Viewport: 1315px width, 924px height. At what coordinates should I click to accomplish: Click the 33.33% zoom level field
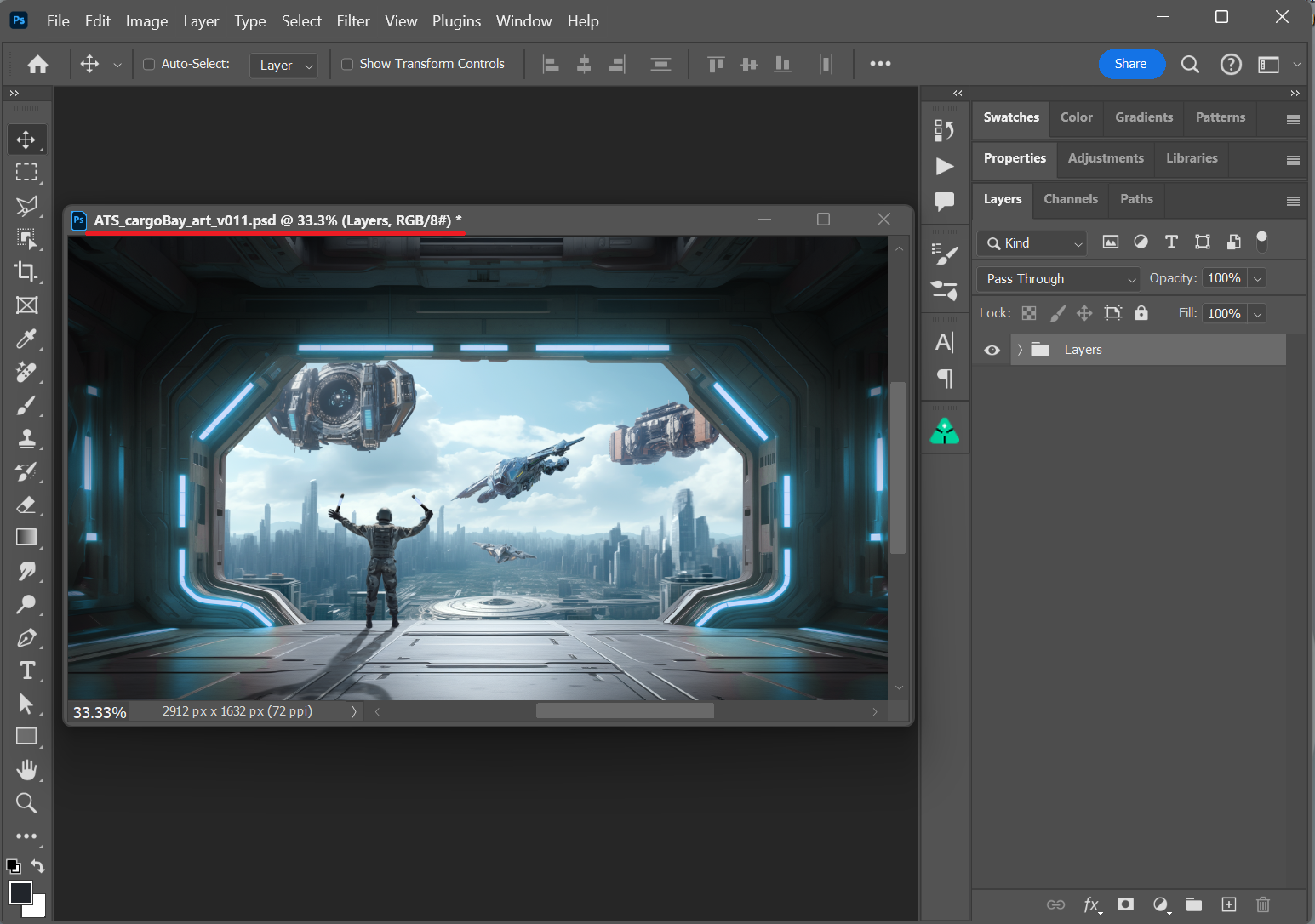click(x=100, y=712)
